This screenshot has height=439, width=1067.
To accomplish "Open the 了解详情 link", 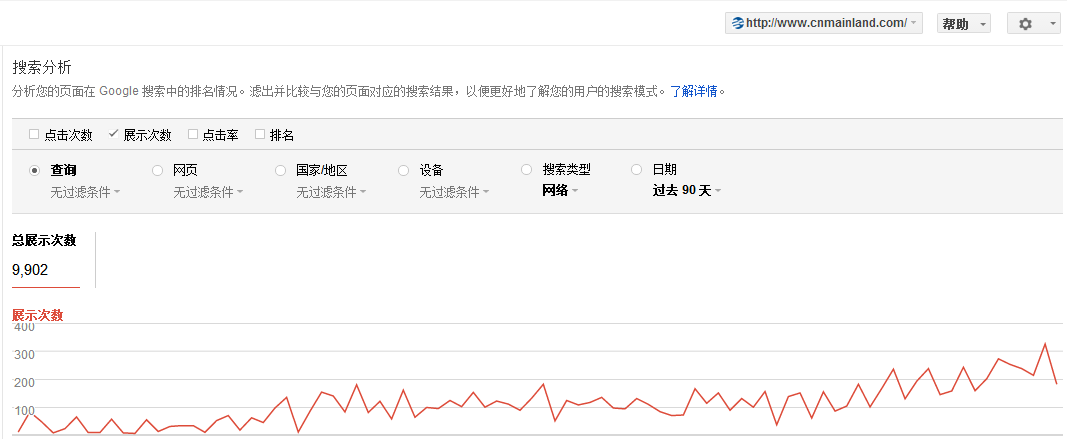I will 694,91.
